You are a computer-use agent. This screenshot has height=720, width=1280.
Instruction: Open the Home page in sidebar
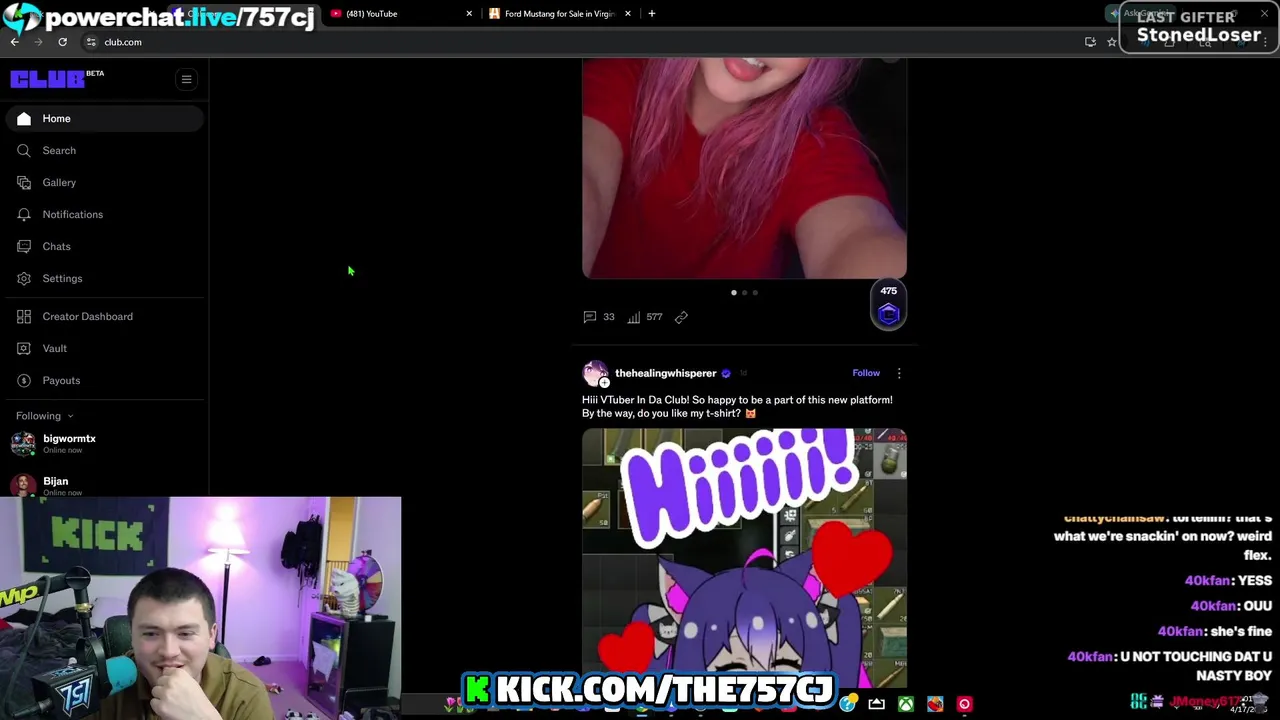[x=104, y=118]
